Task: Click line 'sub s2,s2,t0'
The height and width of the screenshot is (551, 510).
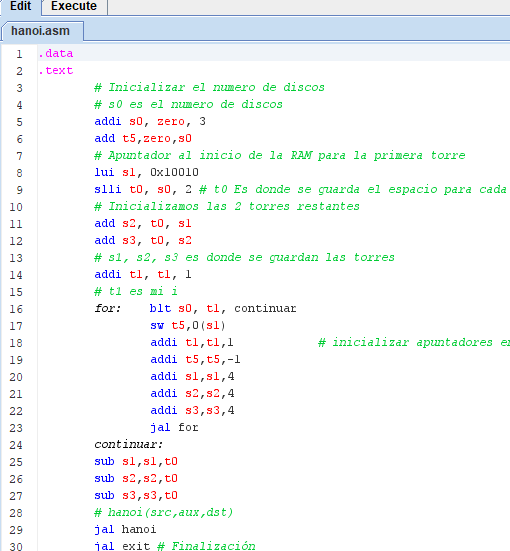Action: click(x=136, y=478)
